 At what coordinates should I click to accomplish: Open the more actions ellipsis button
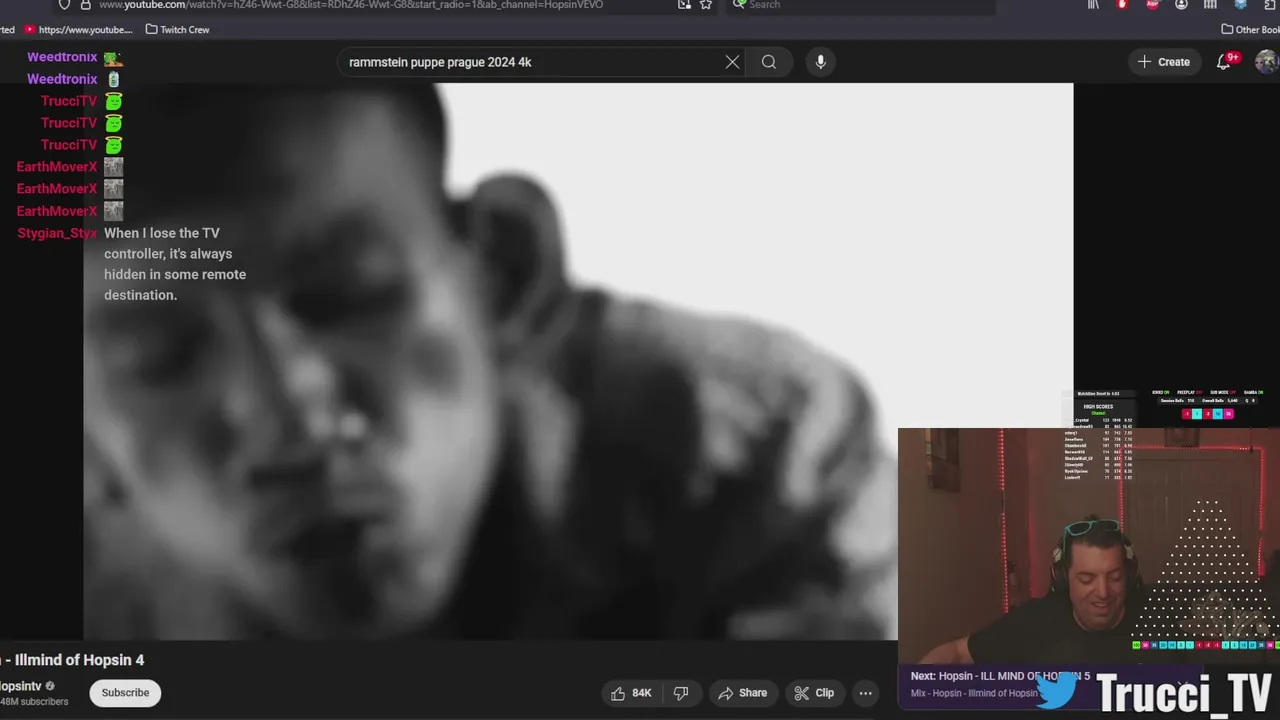point(866,693)
